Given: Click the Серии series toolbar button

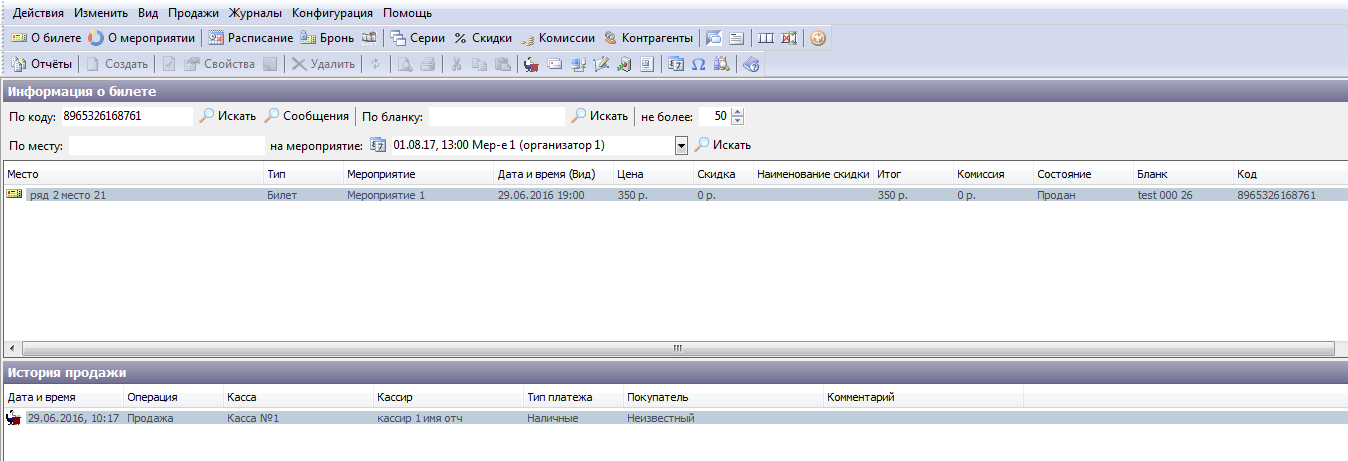Looking at the screenshot, I should pyautogui.click(x=417, y=38).
